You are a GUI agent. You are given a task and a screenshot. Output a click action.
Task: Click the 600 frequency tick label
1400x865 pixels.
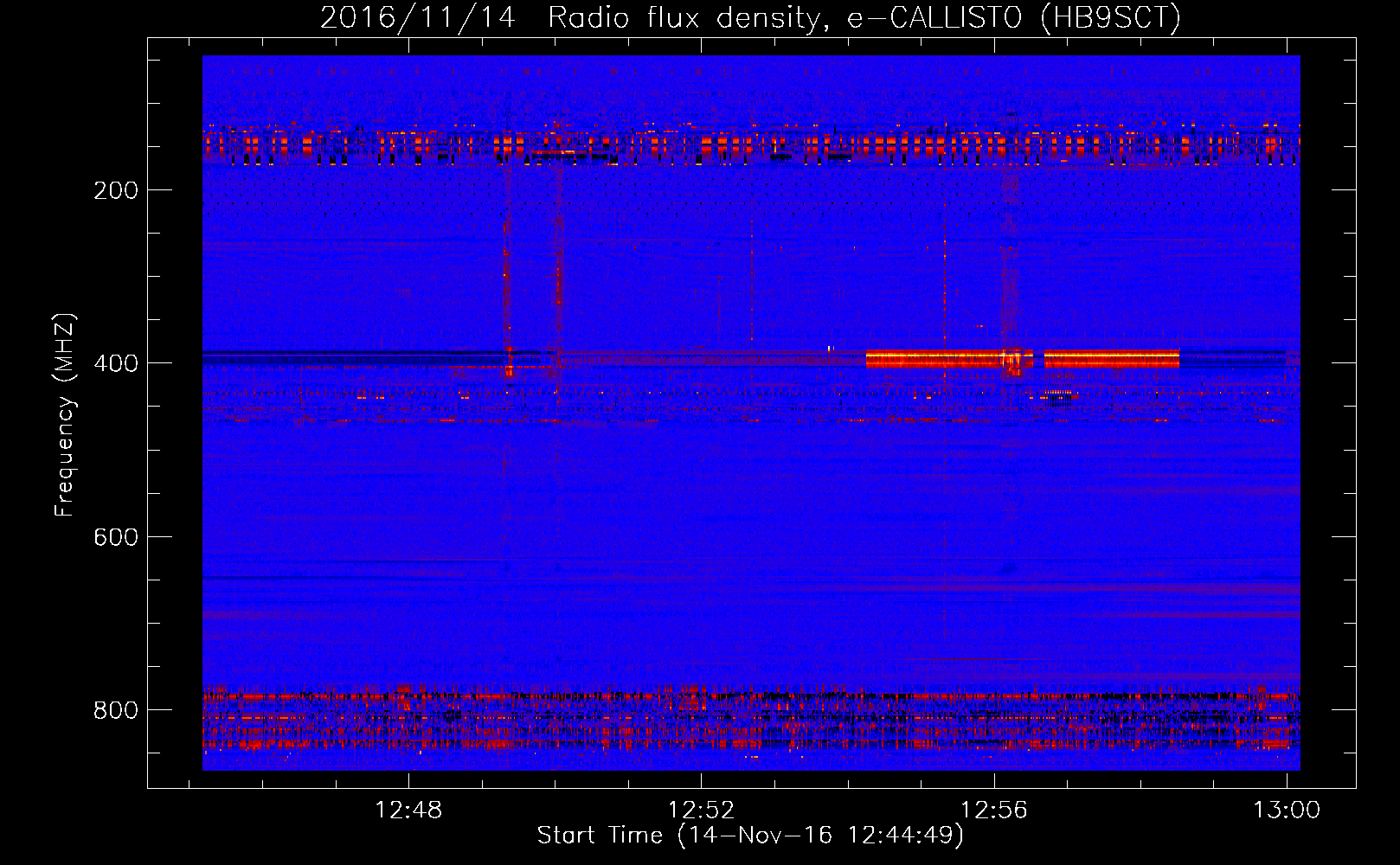116,537
